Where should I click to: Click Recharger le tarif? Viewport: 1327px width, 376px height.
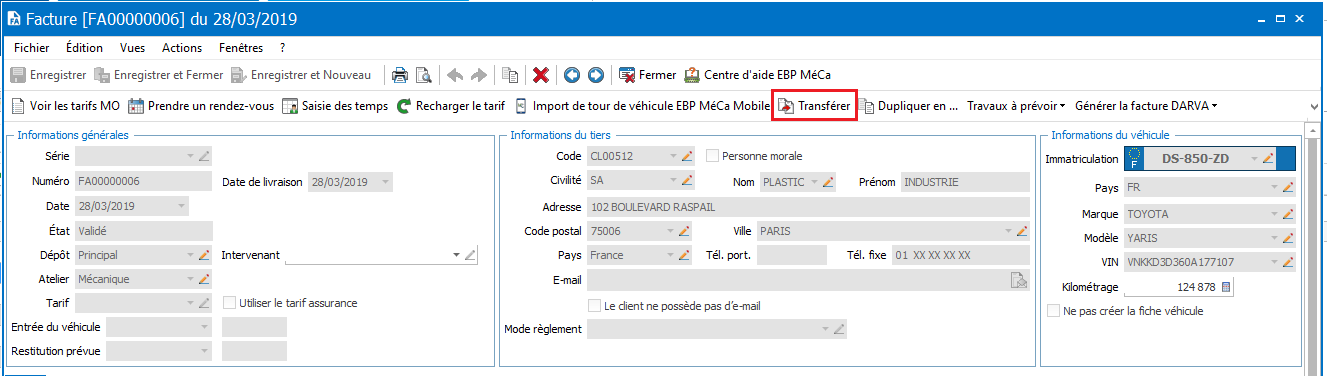[451, 105]
